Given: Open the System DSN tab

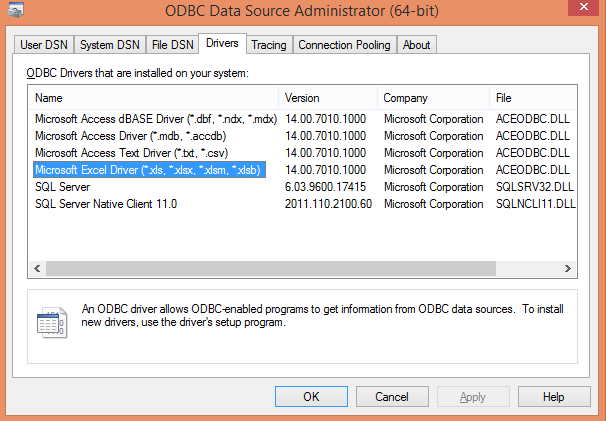Looking at the screenshot, I should click(x=109, y=45).
